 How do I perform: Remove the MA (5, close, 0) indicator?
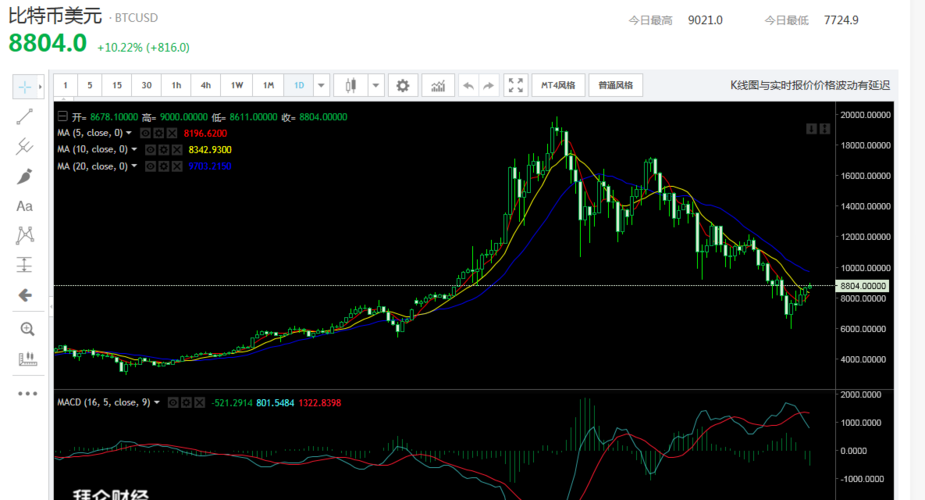(x=172, y=133)
